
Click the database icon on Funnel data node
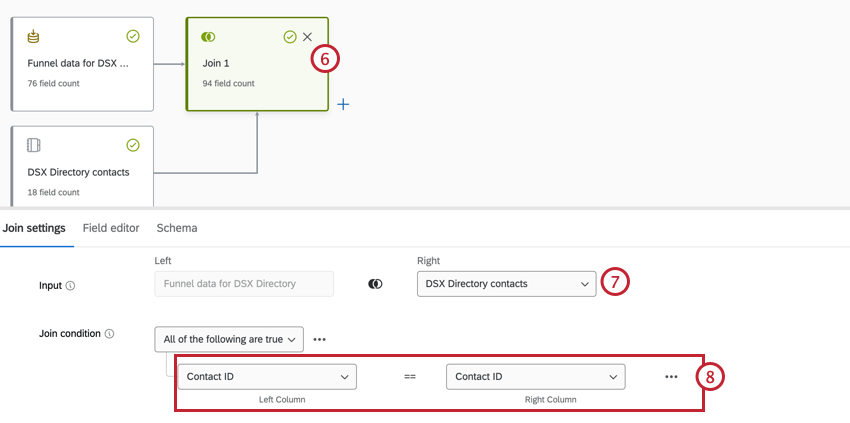(34, 36)
